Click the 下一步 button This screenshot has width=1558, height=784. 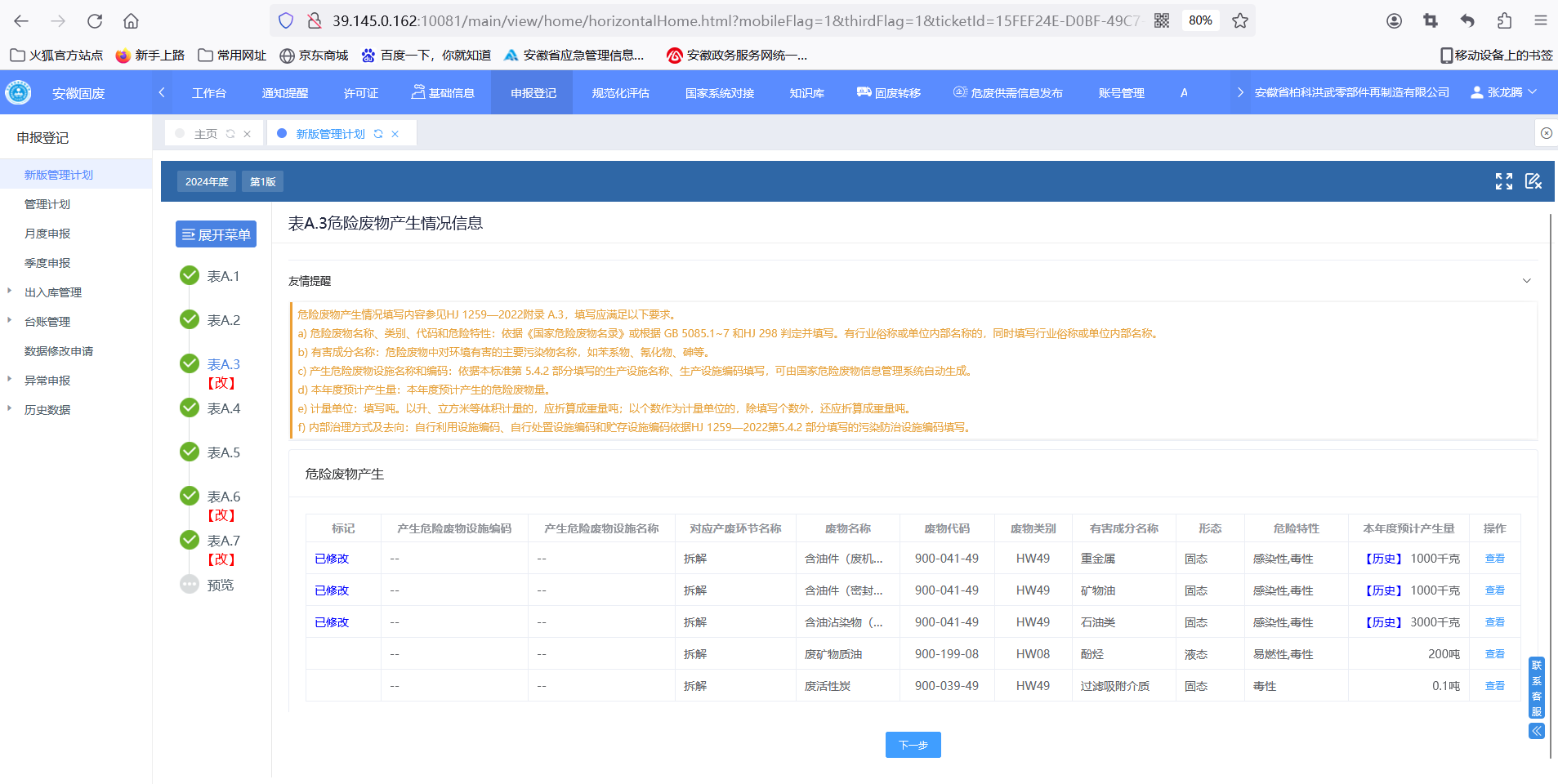913,745
